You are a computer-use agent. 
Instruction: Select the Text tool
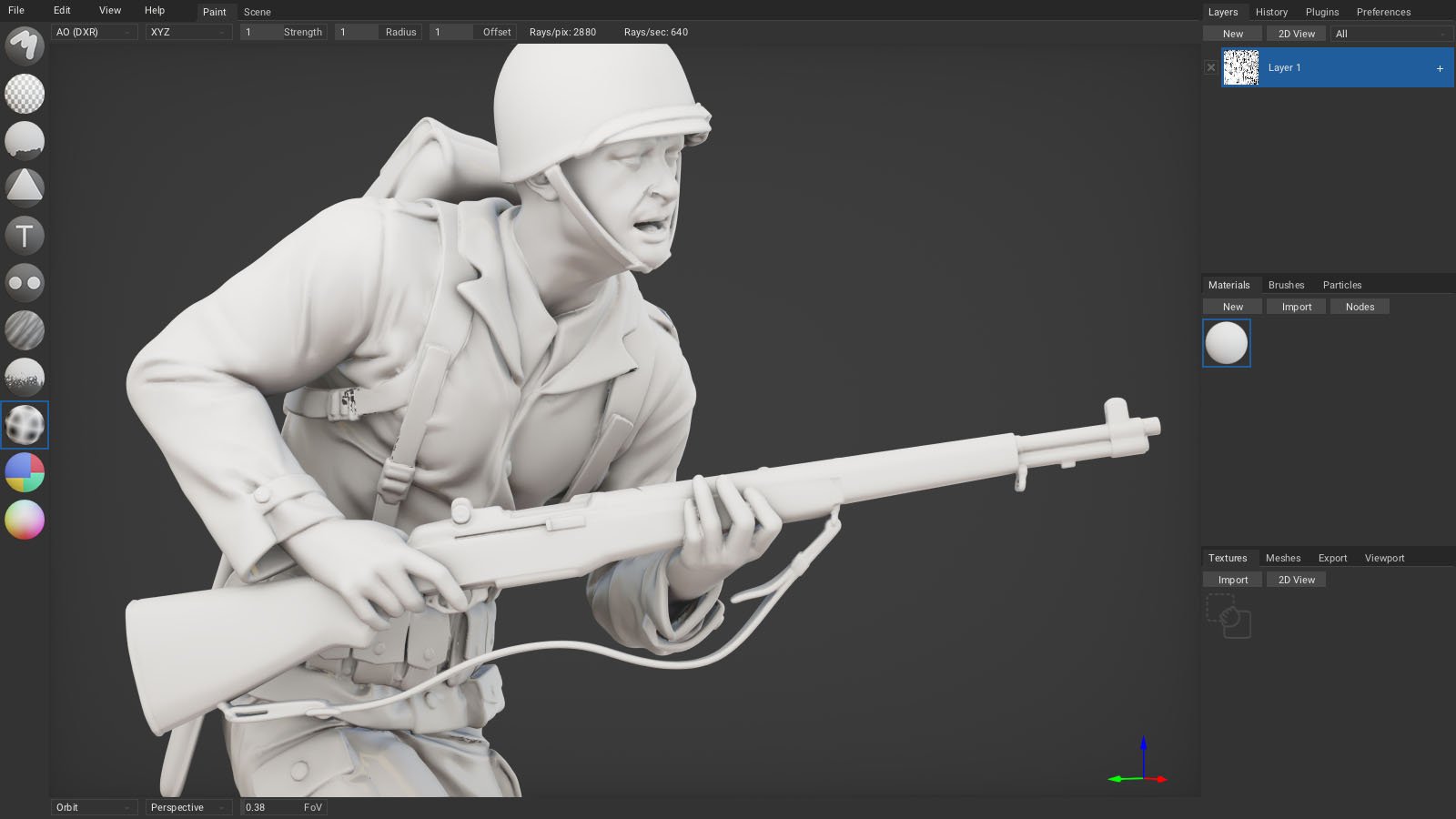25,236
